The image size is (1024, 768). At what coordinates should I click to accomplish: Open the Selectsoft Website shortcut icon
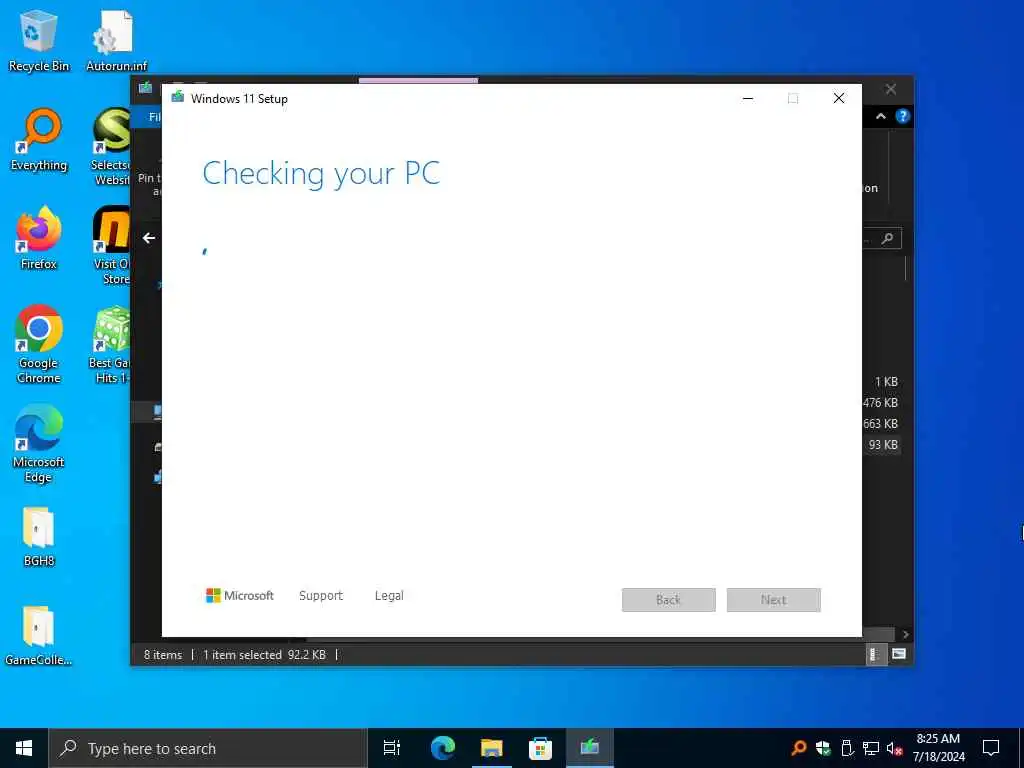coord(111,146)
